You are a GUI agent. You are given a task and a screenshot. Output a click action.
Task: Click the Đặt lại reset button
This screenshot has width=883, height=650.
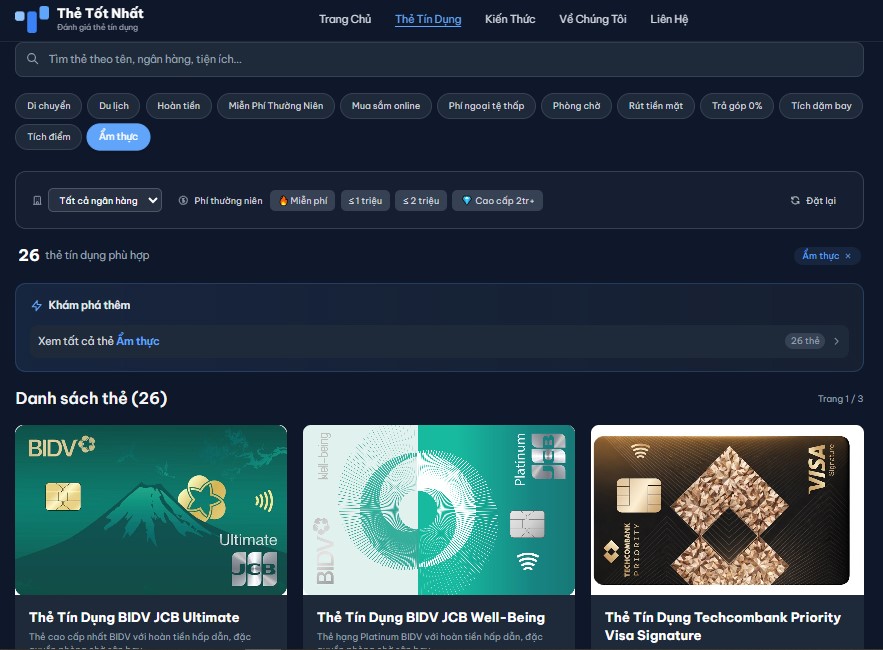(813, 201)
